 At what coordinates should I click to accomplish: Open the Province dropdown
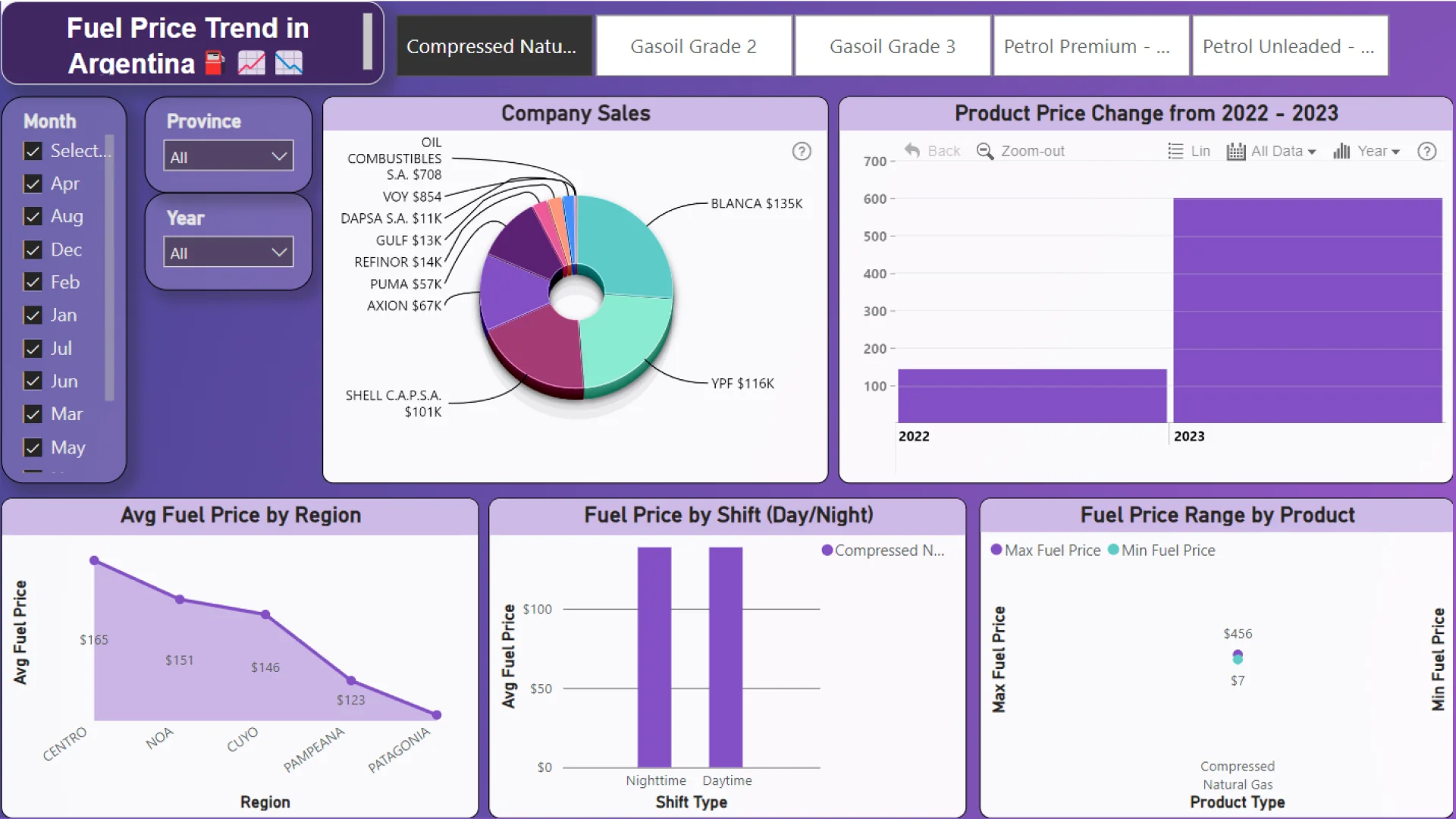point(228,156)
